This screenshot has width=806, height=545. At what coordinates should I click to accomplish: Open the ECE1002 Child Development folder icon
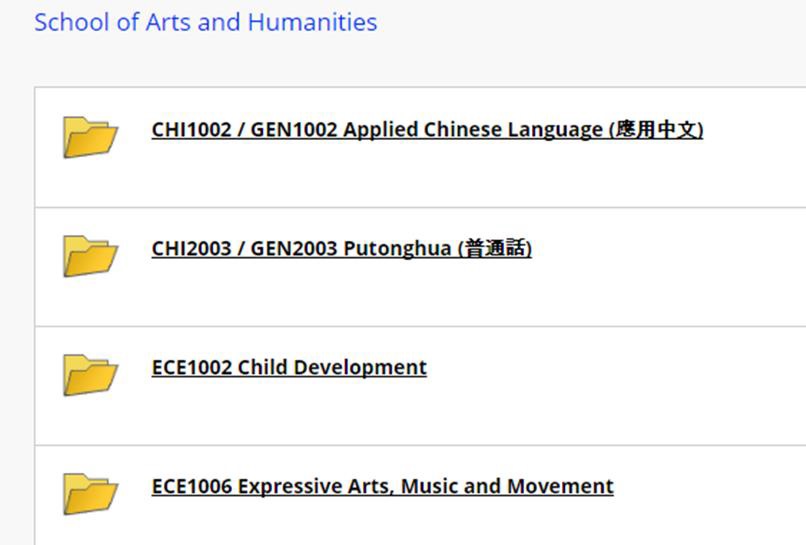click(90, 374)
